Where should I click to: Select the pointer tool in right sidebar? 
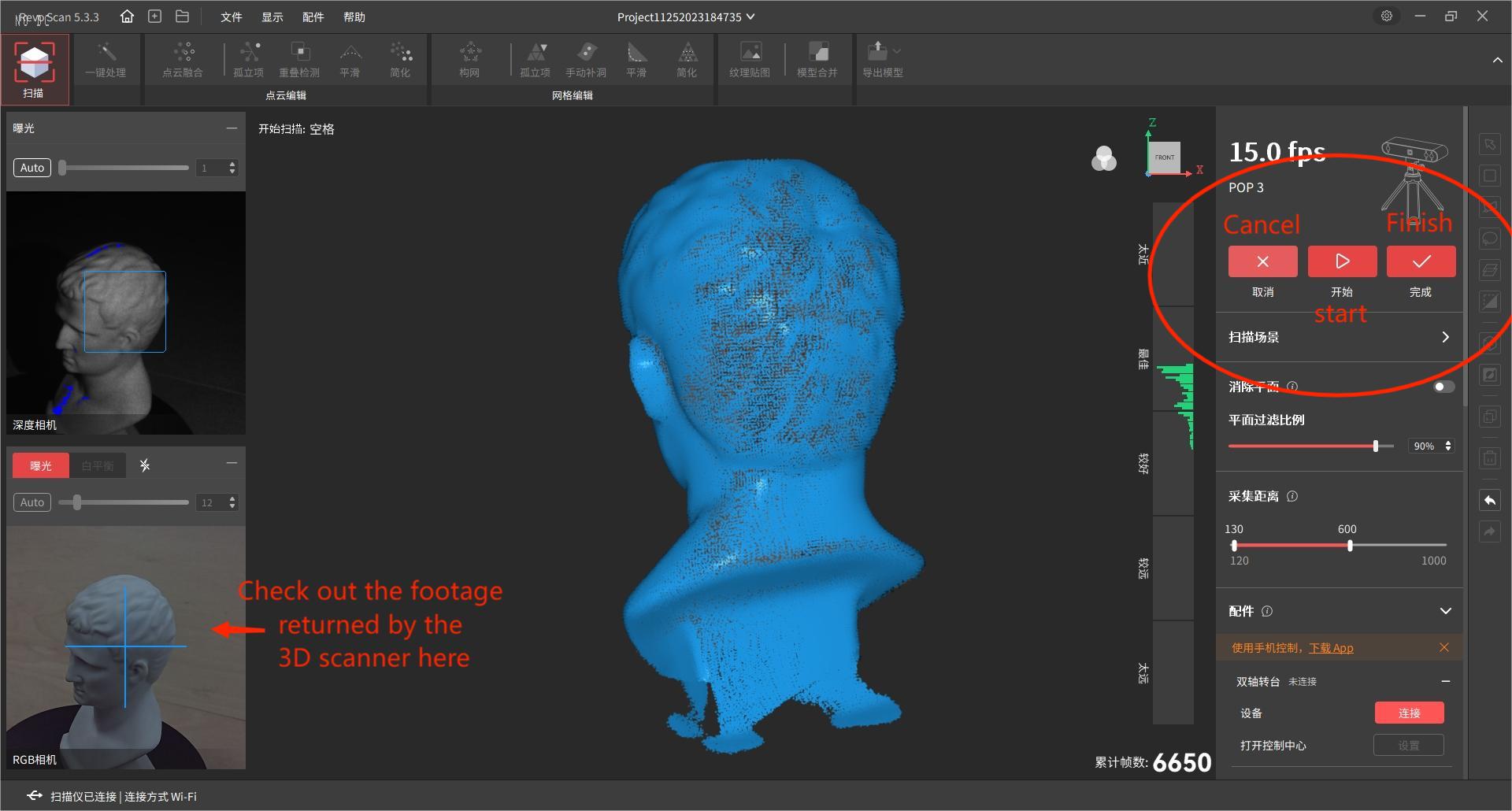(x=1489, y=145)
